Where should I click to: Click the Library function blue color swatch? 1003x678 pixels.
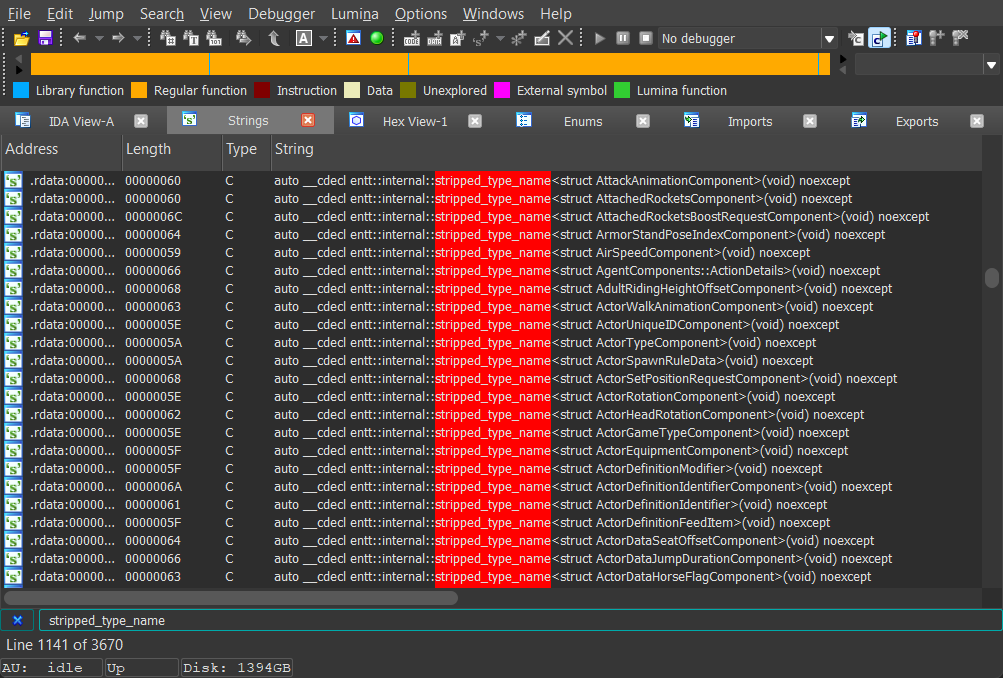click(21, 90)
